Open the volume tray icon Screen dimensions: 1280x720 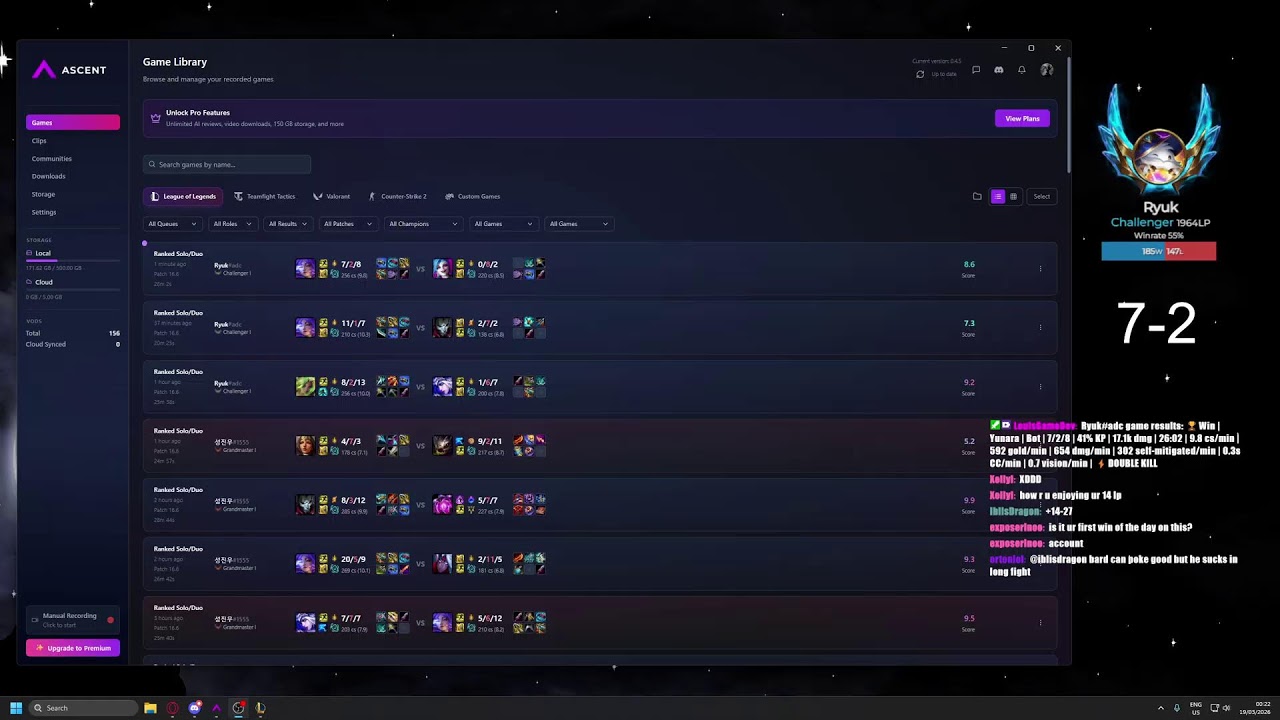point(1227,708)
